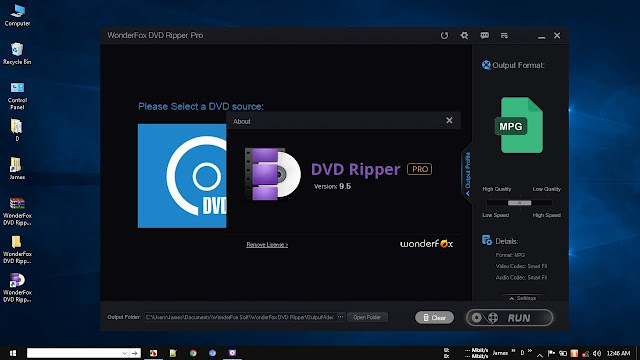Select the James folder on desktop
The height and width of the screenshot is (360, 640).
17,168
